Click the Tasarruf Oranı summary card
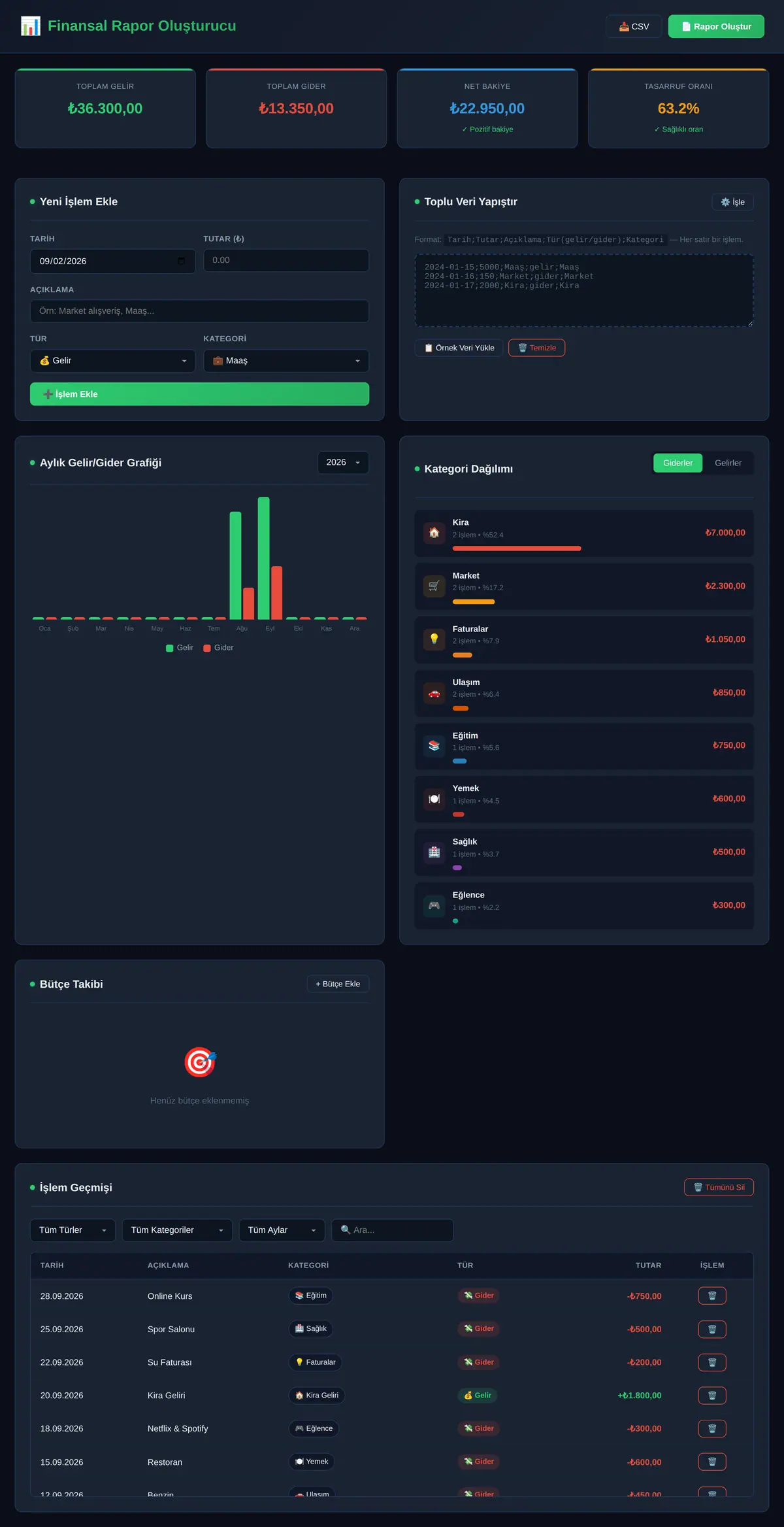 click(678, 109)
